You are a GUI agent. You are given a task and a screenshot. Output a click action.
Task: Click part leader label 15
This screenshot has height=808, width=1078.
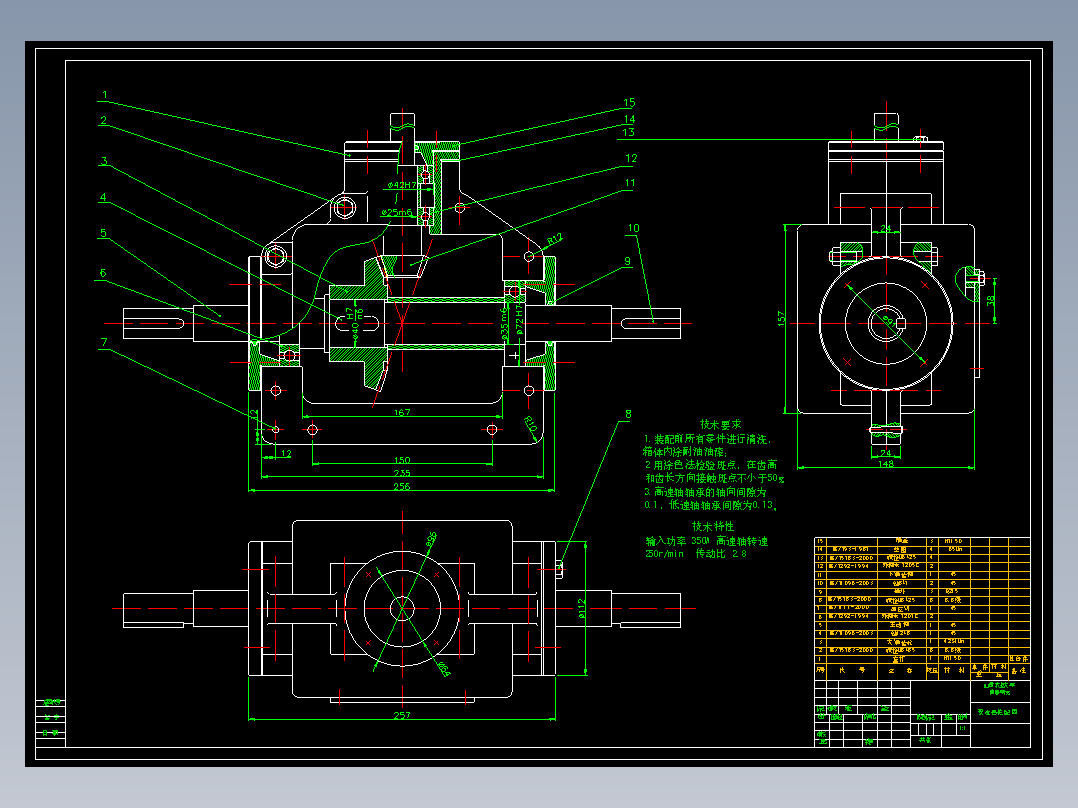[629, 102]
